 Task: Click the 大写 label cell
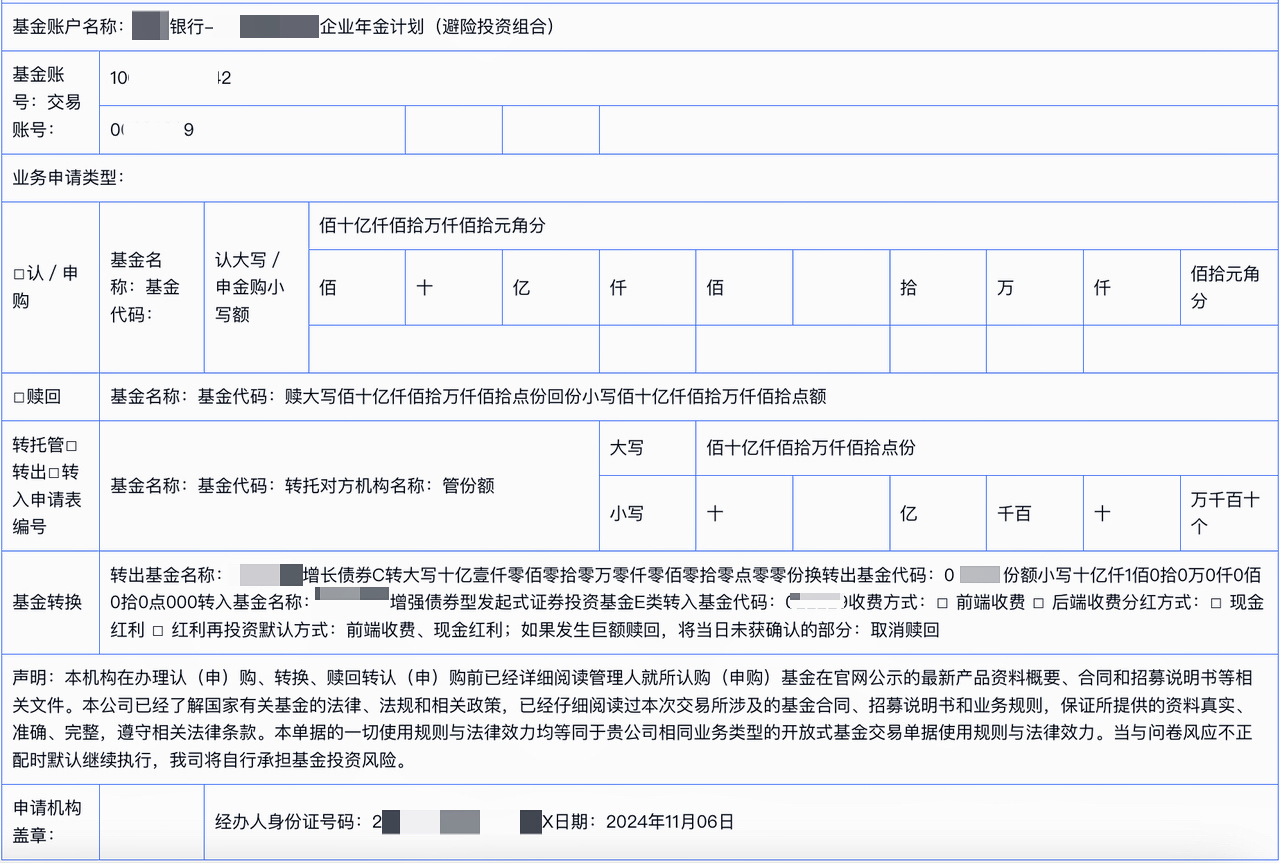pyautogui.click(x=647, y=448)
